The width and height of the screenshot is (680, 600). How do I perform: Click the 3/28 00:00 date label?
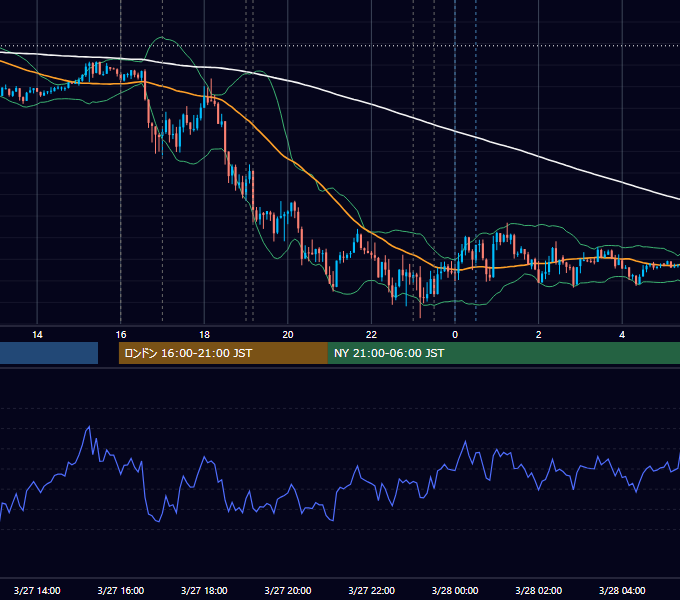pyautogui.click(x=455, y=590)
